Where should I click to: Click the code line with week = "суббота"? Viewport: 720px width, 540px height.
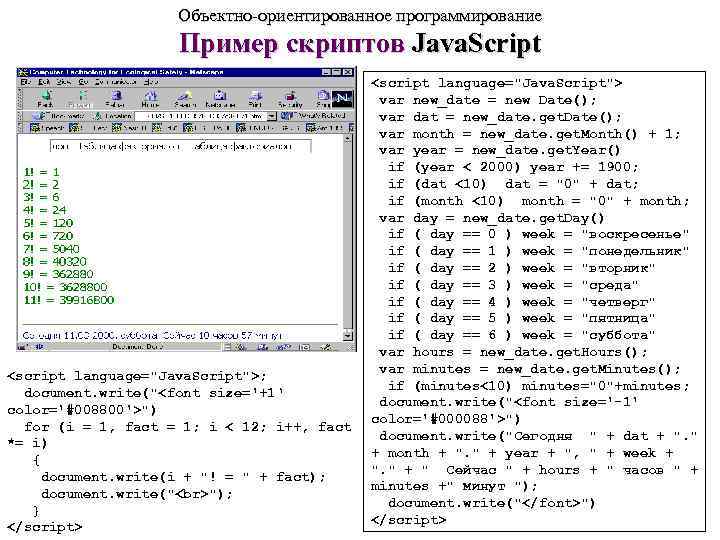click(x=521, y=335)
